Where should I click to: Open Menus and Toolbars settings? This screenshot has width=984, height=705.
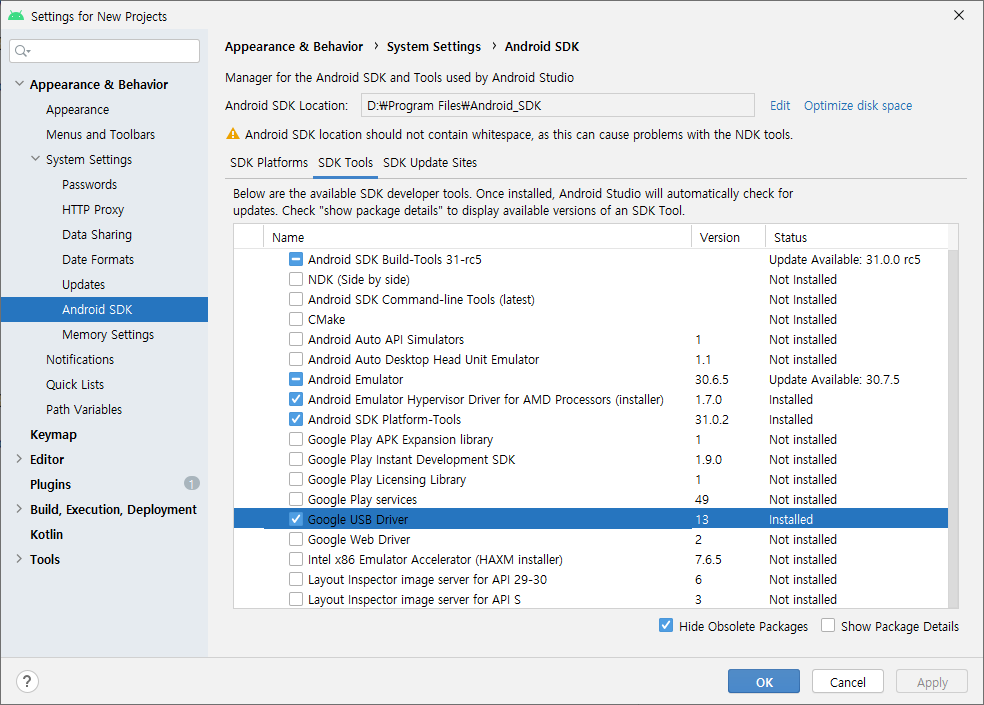tap(100, 134)
